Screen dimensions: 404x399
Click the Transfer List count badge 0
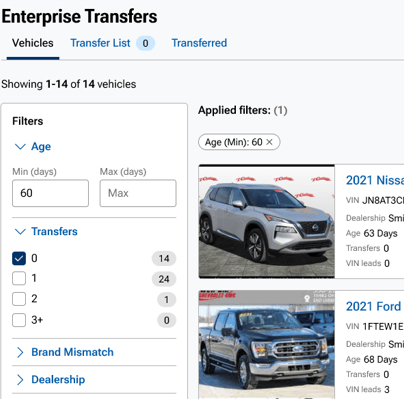pos(145,43)
